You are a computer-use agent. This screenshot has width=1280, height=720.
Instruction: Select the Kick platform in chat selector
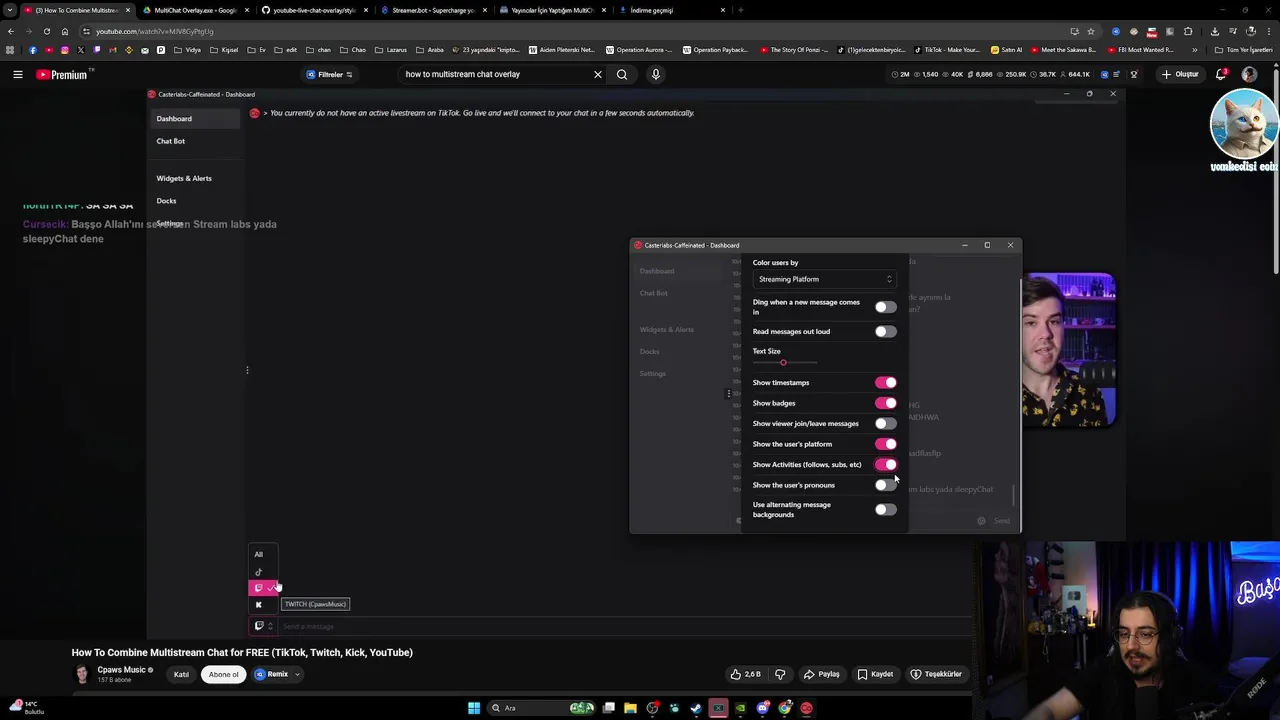(x=258, y=604)
